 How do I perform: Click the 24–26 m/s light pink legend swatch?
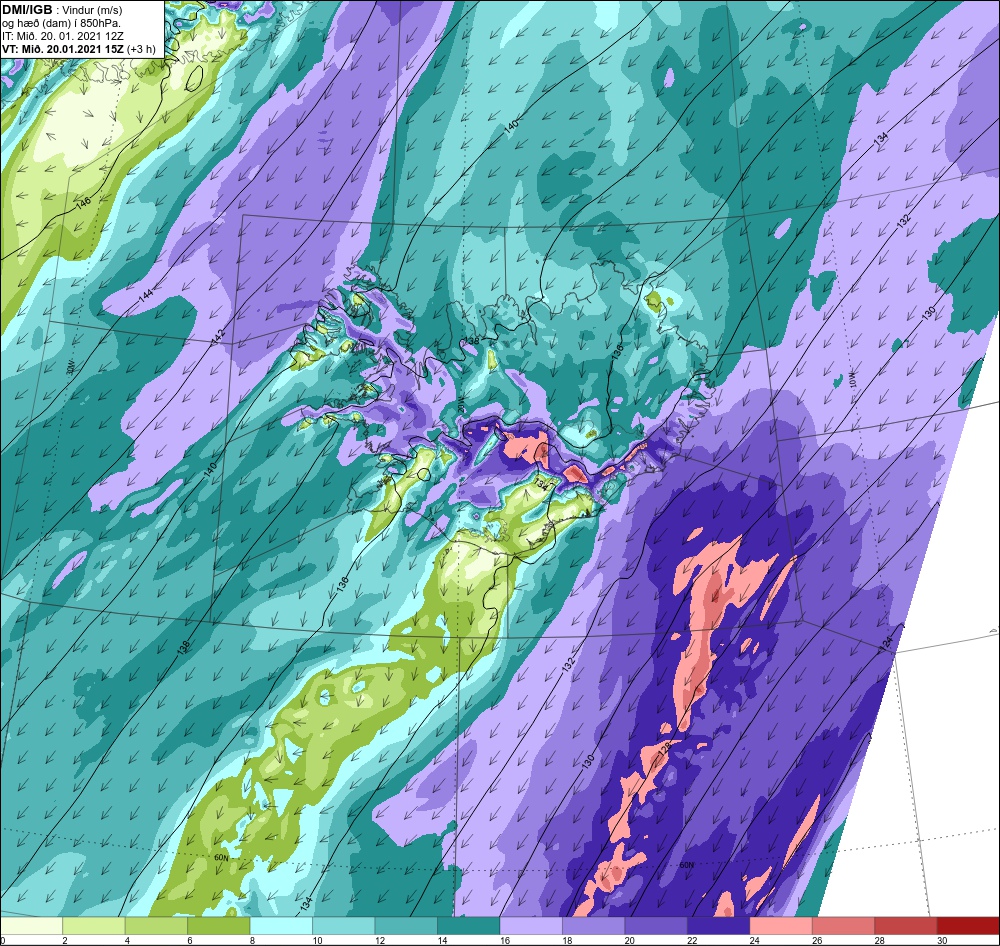[781, 926]
